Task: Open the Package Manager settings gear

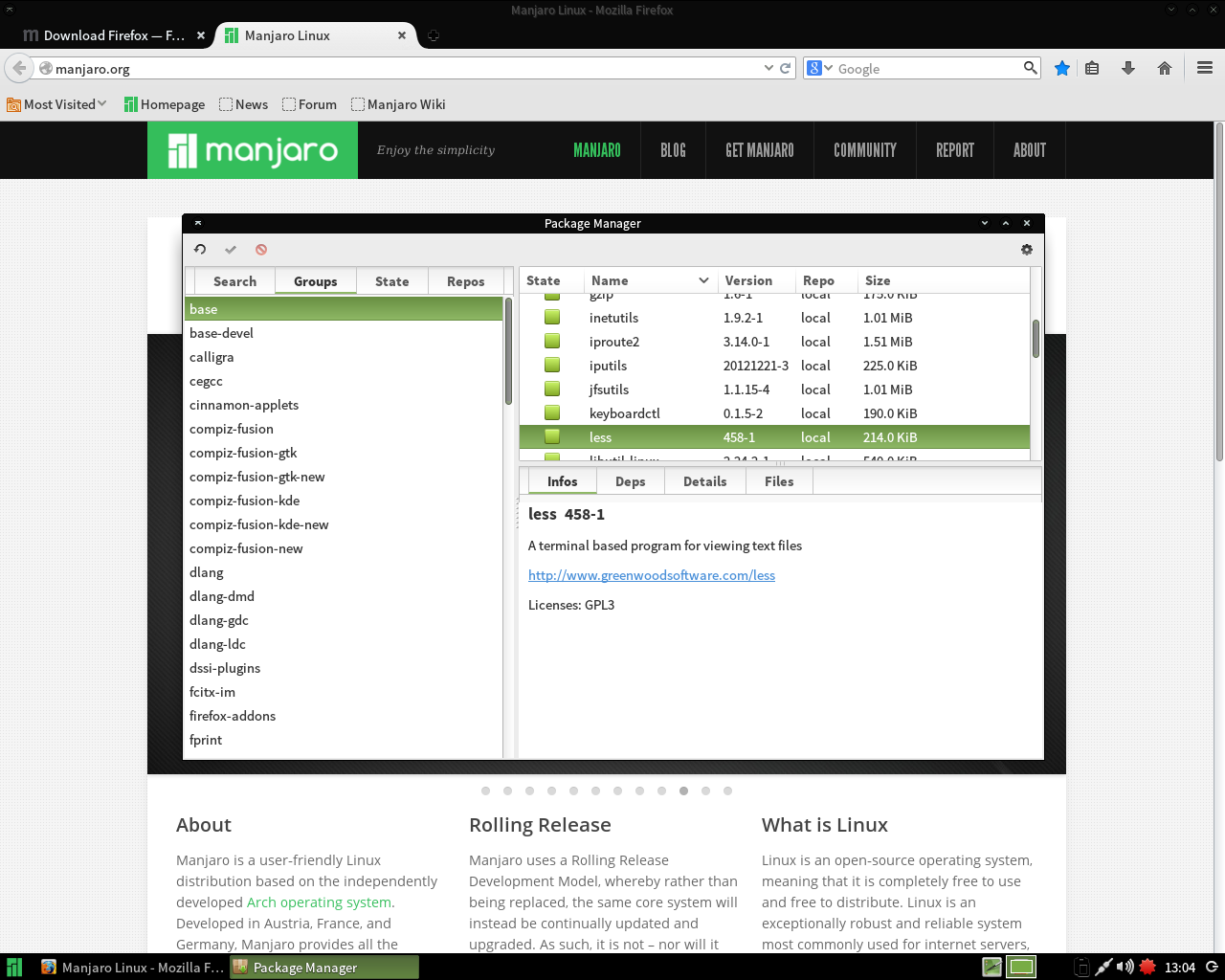Action: click(x=1027, y=250)
